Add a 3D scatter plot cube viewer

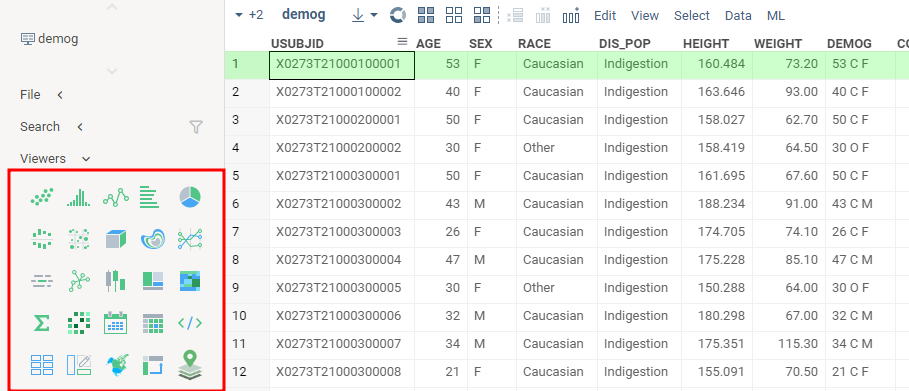point(116,239)
